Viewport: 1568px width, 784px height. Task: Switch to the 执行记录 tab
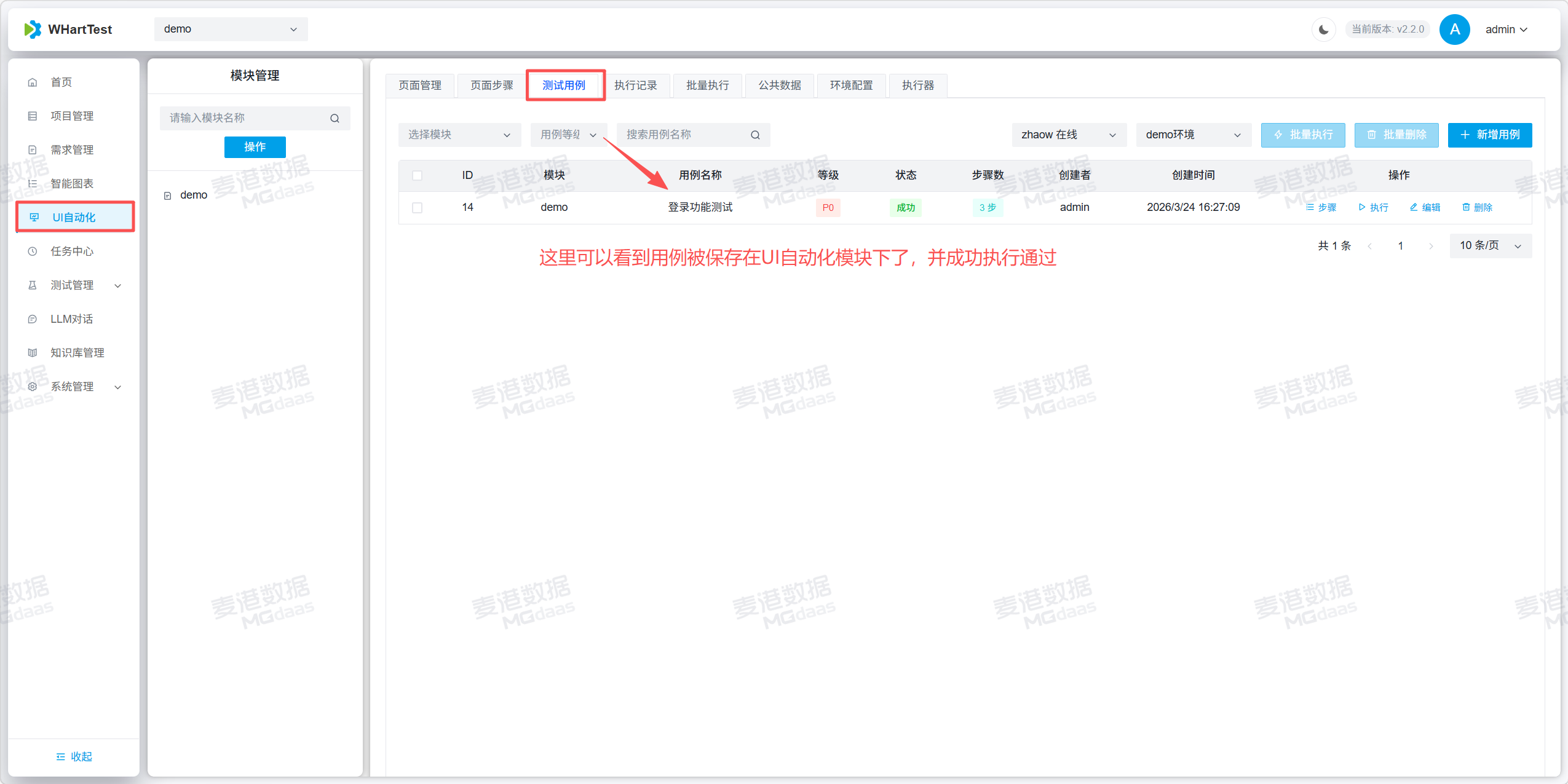tap(635, 85)
